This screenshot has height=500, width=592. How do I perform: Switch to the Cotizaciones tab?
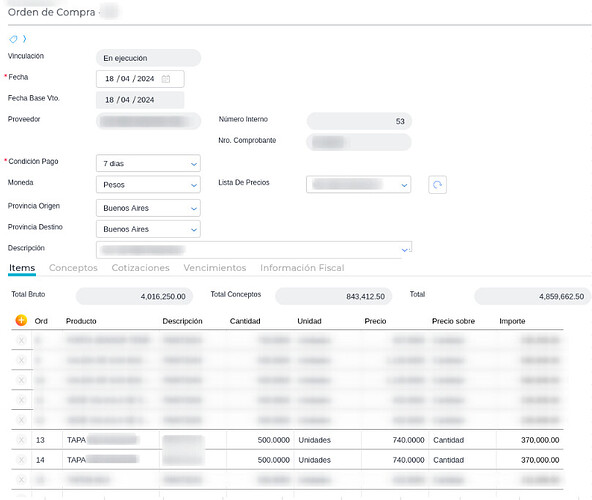[140, 268]
